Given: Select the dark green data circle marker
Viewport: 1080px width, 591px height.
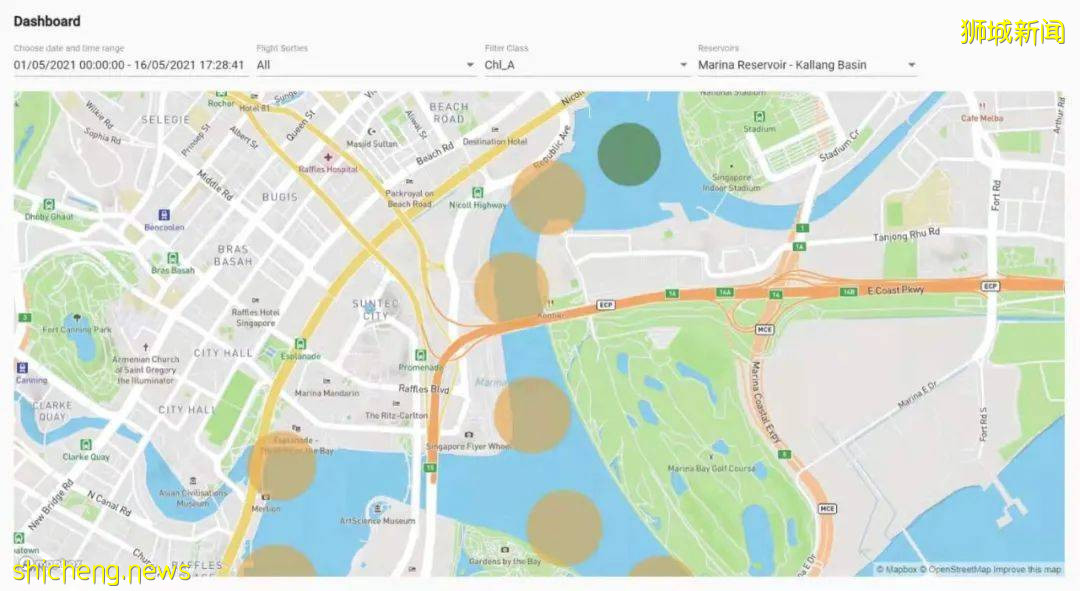Looking at the screenshot, I should (629, 154).
